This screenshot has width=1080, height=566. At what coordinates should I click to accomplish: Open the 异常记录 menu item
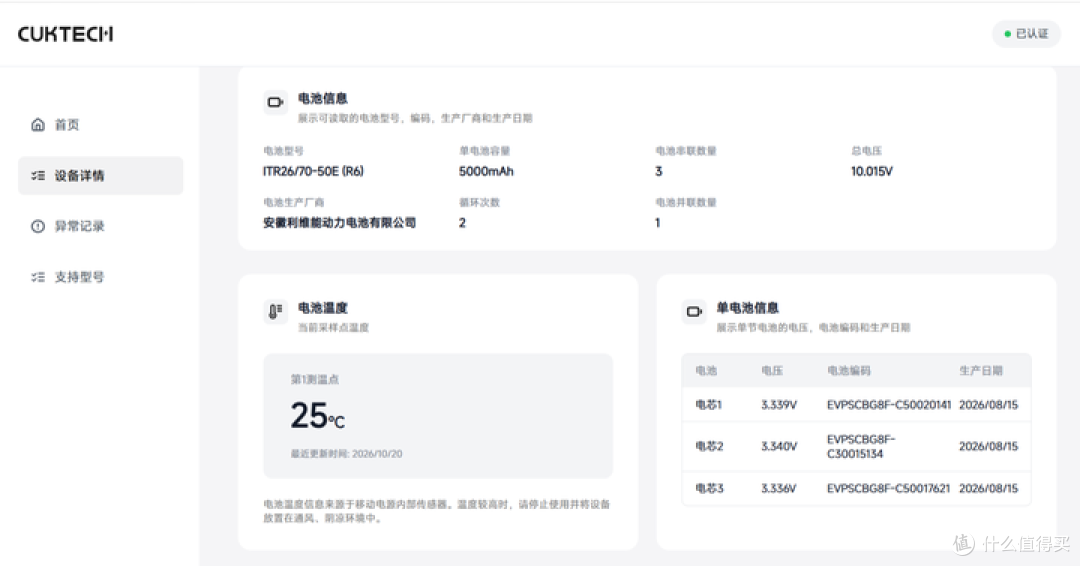tap(101, 226)
